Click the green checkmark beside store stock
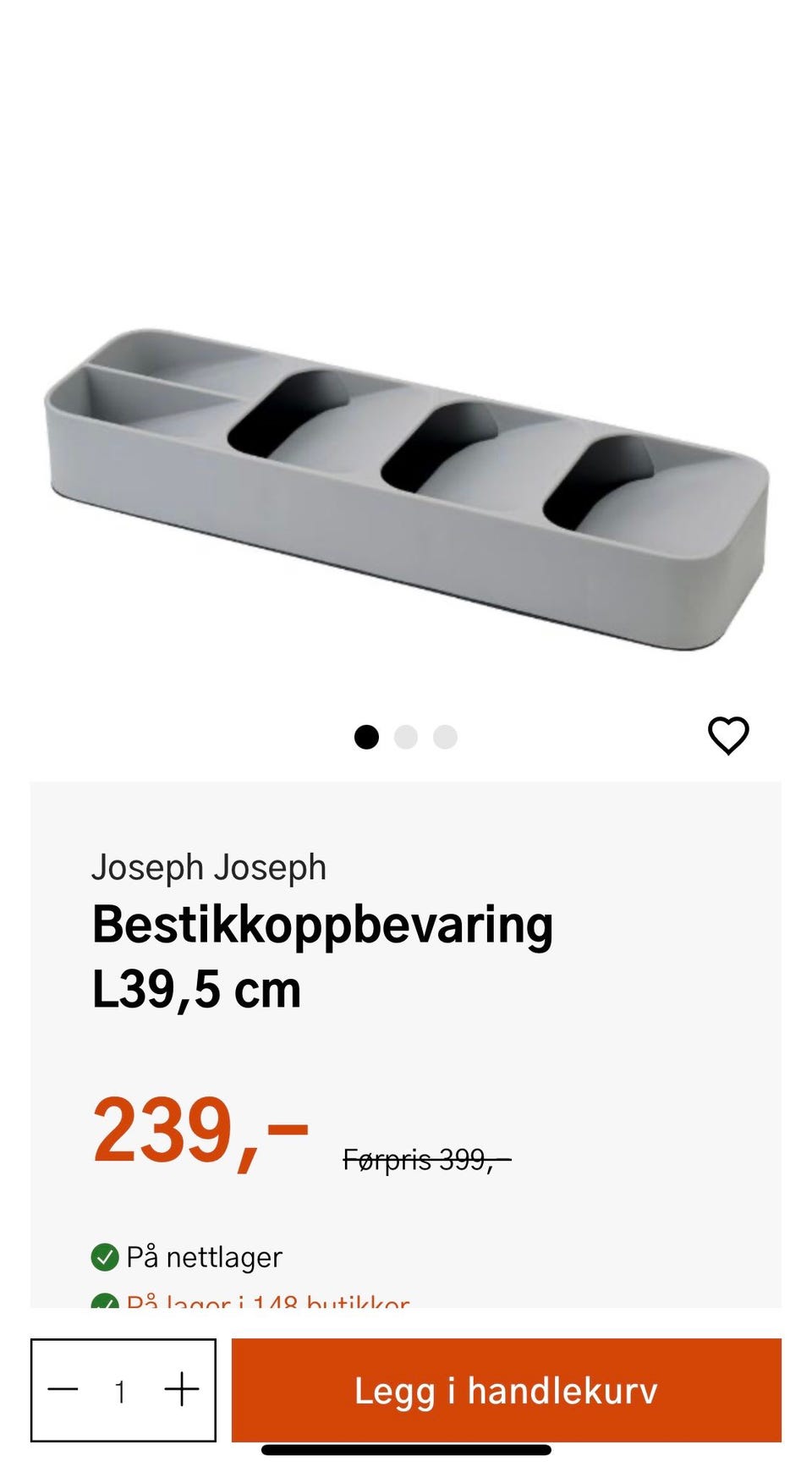The image size is (812, 1472). [104, 1302]
